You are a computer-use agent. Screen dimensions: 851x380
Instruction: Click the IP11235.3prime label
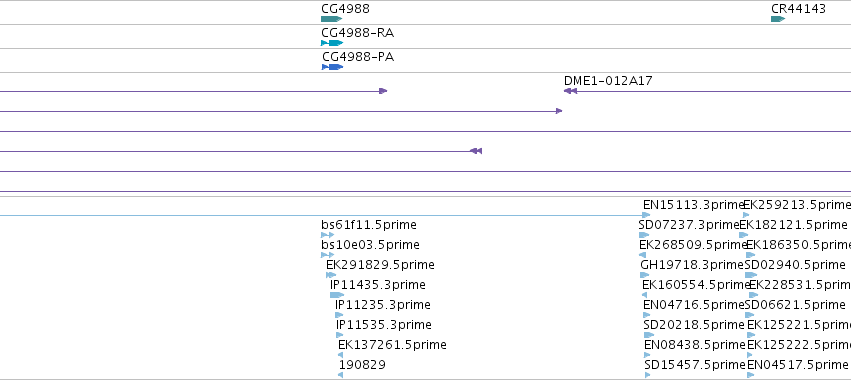click(x=383, y=305)
